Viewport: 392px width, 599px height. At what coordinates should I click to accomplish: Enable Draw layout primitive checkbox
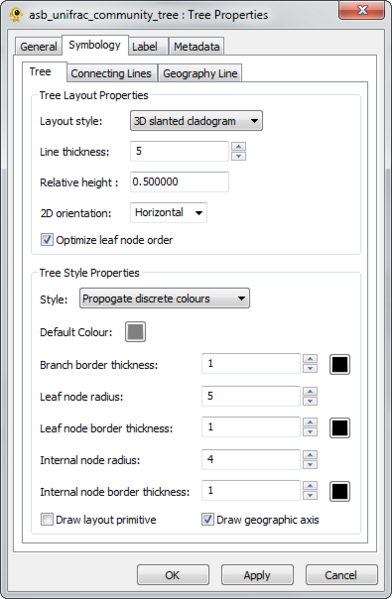tap(47, 520)
